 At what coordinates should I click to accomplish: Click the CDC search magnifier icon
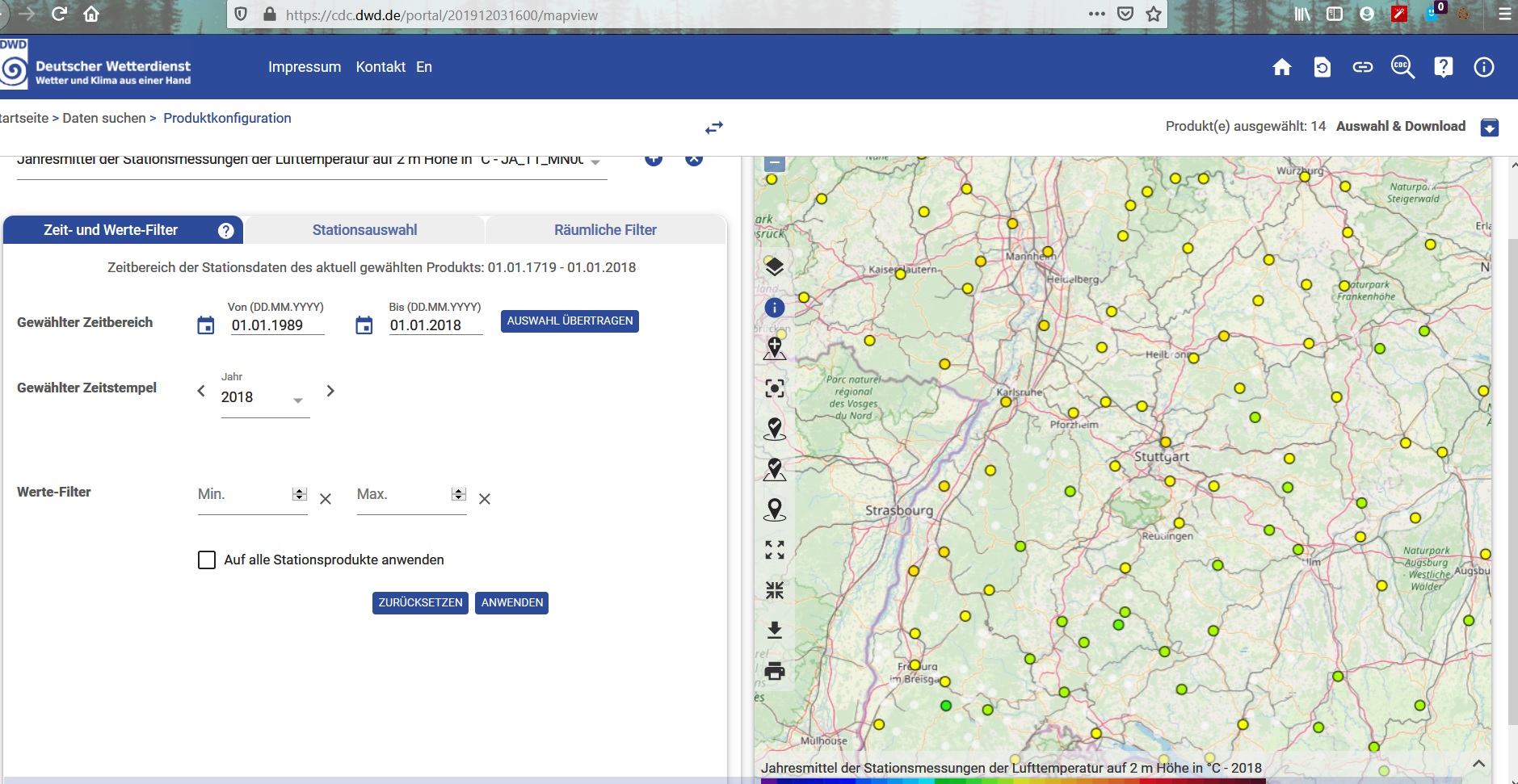[1402, 67]
